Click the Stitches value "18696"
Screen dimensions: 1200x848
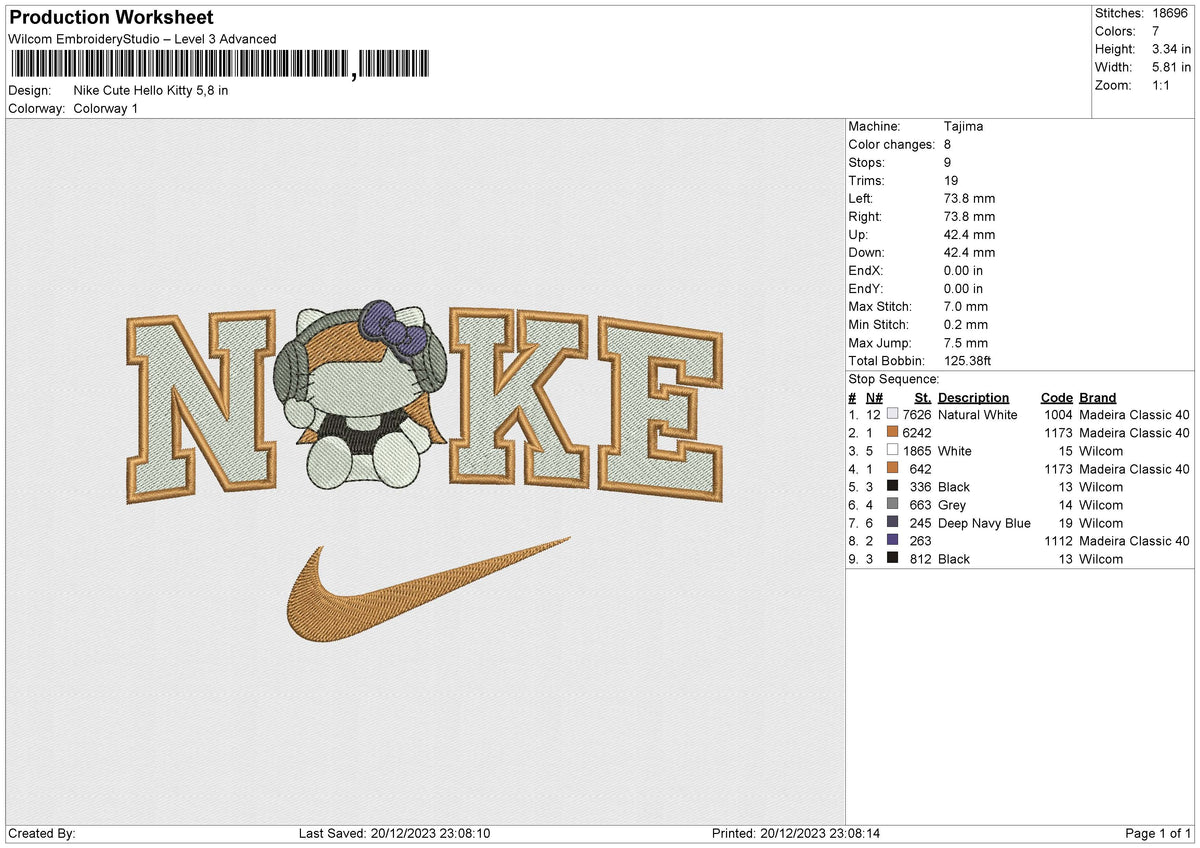[x=1171, y=13]
